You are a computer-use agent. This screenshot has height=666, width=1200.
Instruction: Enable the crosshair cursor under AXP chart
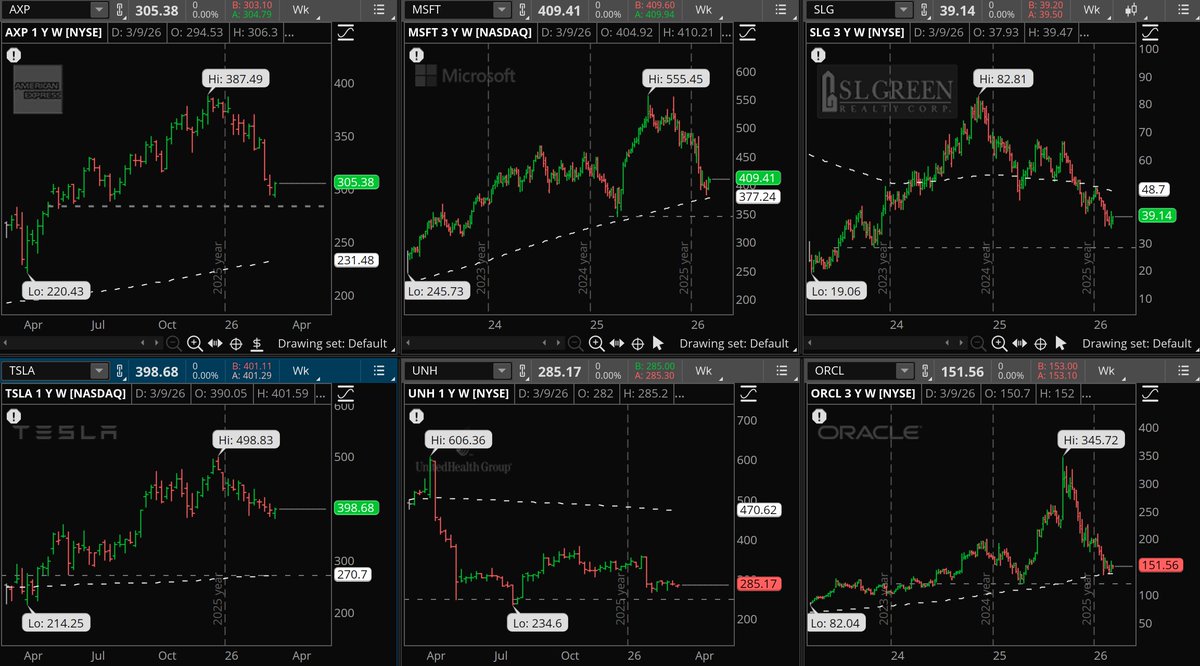point(236,343)
